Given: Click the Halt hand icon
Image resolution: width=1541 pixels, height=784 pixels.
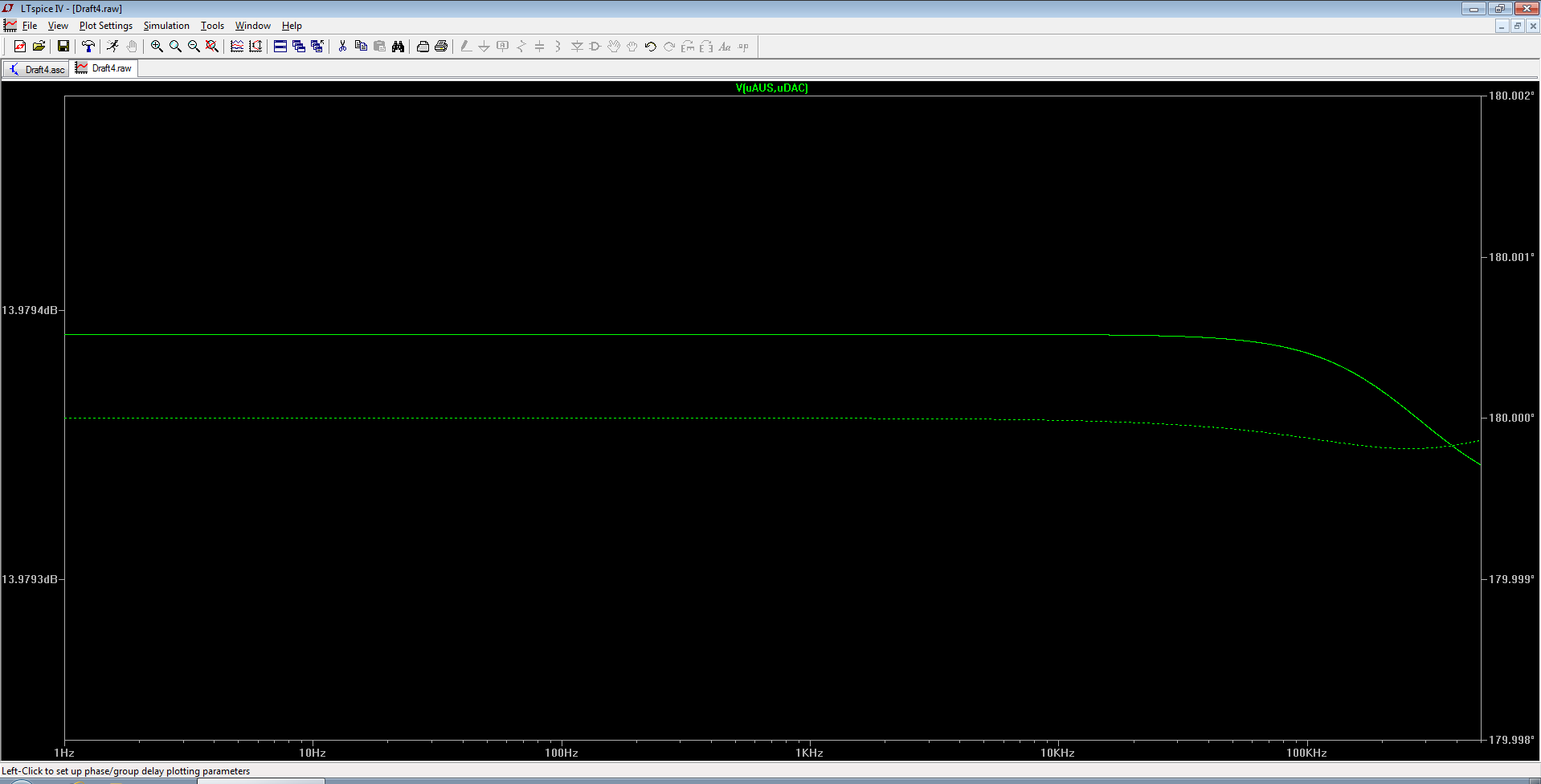Looking at the screenshot, I should pos(132,47).
